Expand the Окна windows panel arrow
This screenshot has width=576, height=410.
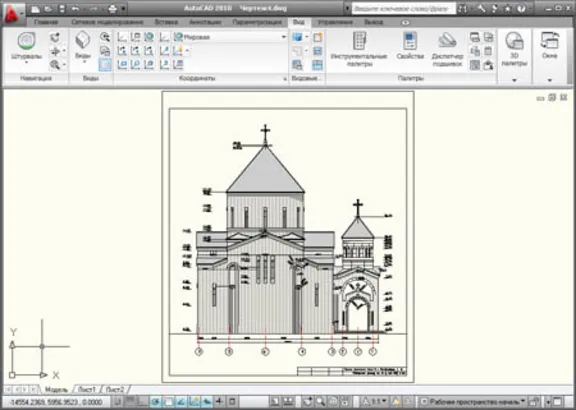[x=550, y=80]
